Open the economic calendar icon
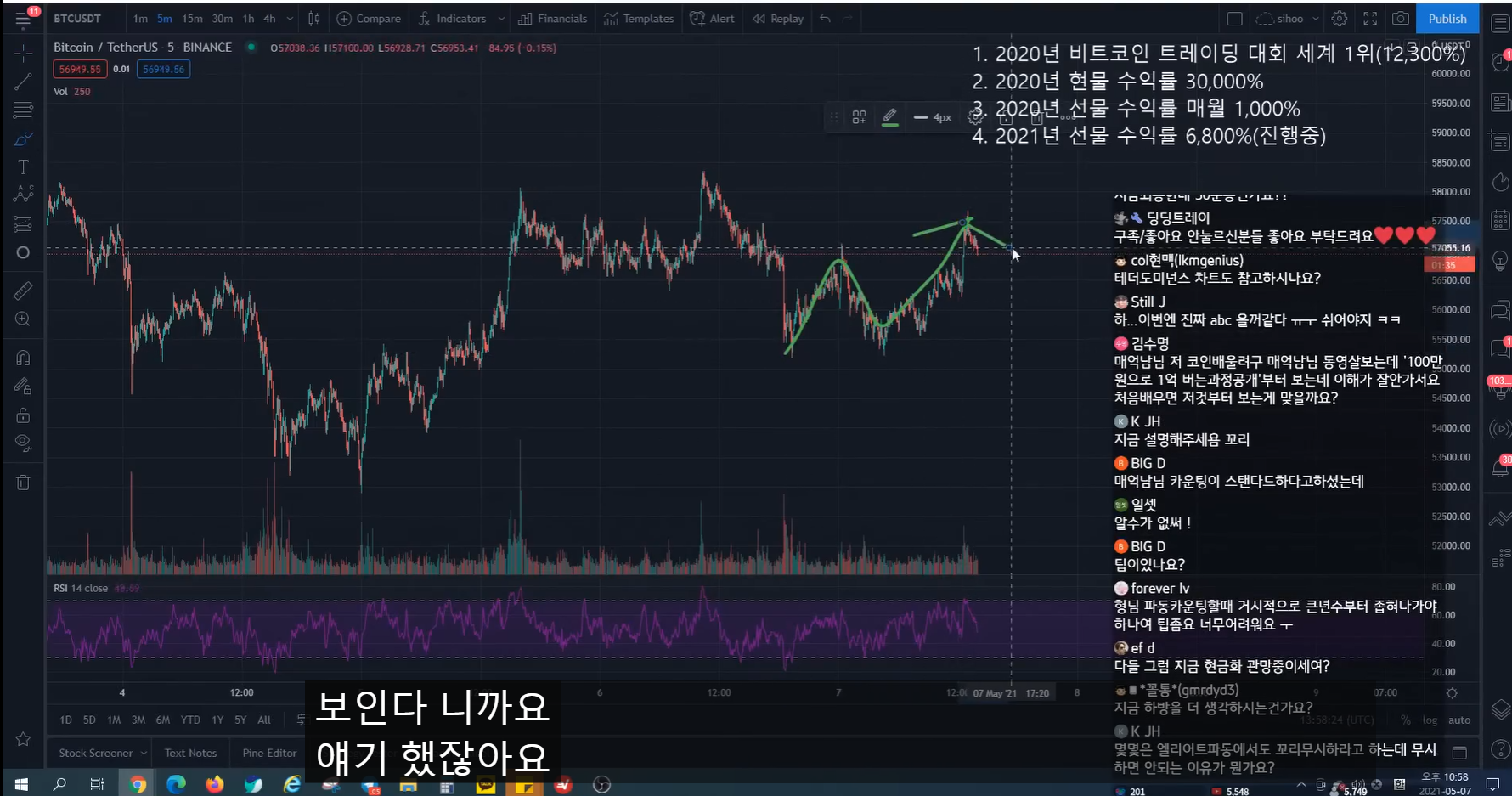The height and width of the screenshot is (796, 1512). coord(1501,221)
